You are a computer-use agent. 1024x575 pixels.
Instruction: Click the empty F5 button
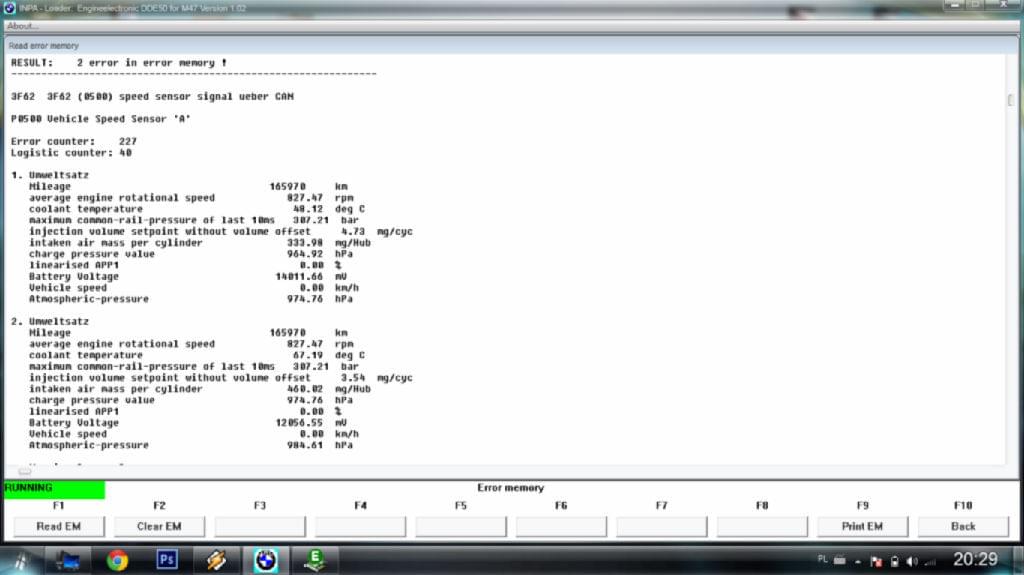[x=461, y=527]
